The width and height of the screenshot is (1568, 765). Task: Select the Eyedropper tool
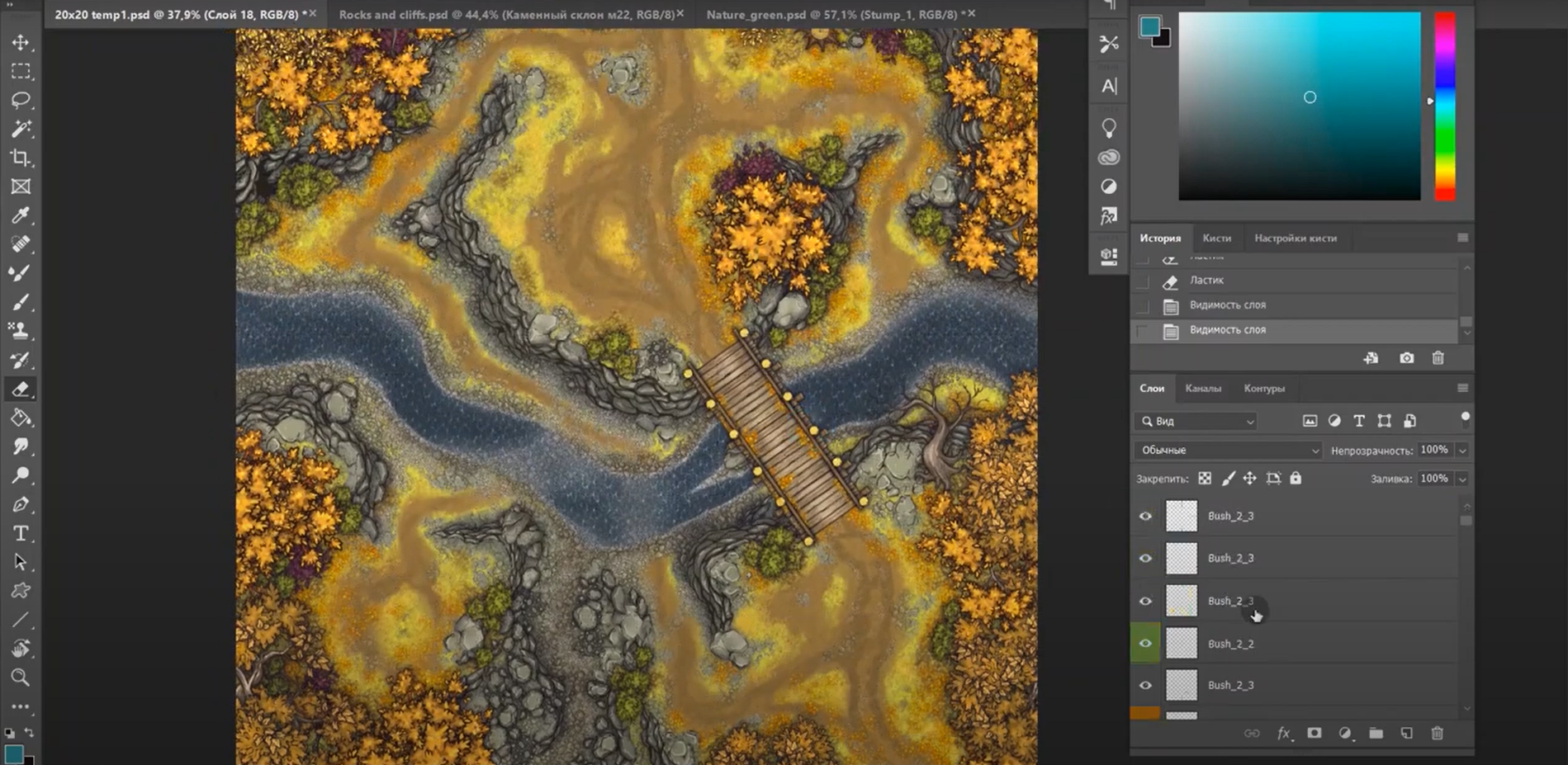click(x=21, y=215)
